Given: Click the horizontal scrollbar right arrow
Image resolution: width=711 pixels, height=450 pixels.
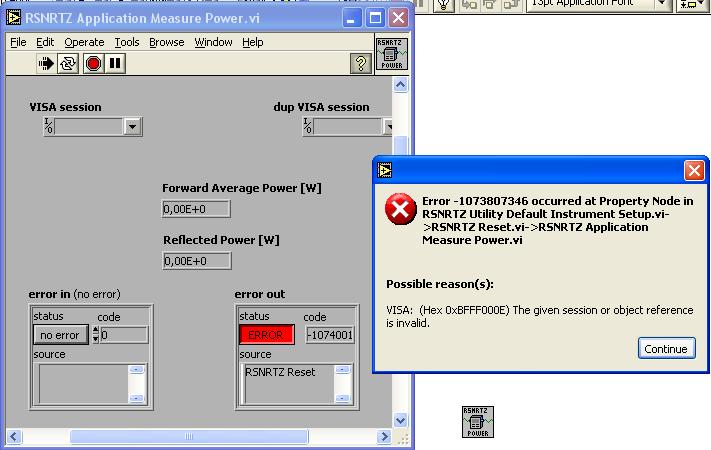Looking at the screenshot, I should [x=385, y=436].
